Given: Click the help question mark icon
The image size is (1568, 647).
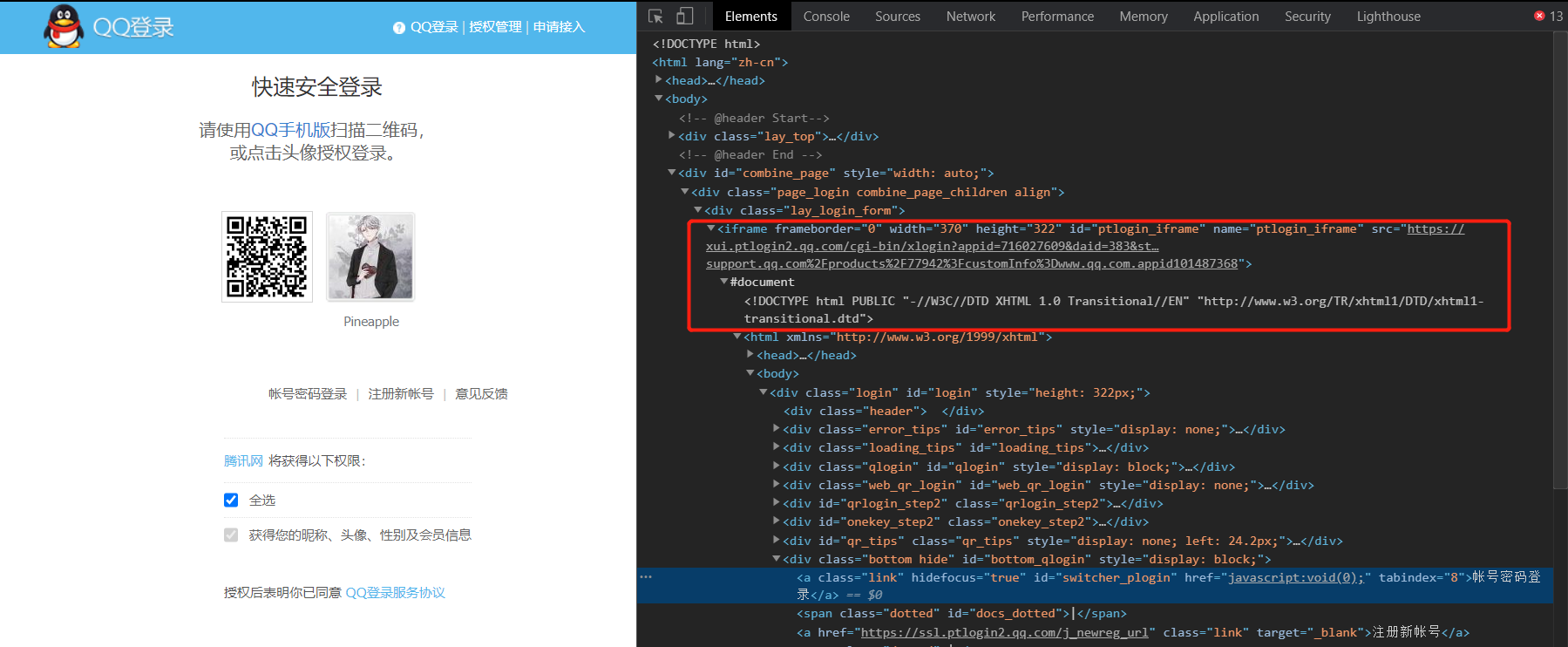Looking at the screenshot, I should [x=399, y=28].
